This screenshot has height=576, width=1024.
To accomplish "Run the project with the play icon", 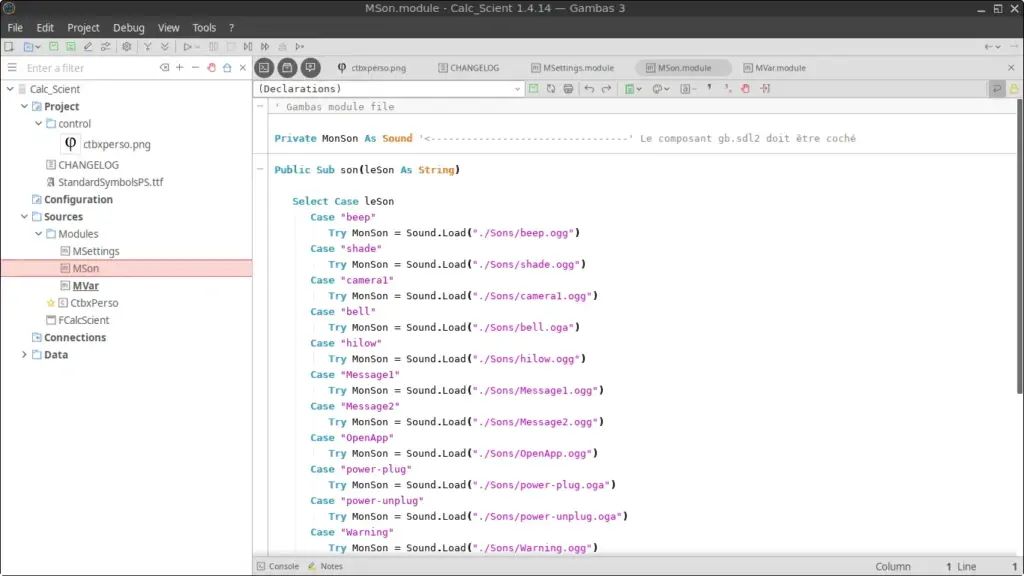I will pyautogui.click(x=187, y=46).
